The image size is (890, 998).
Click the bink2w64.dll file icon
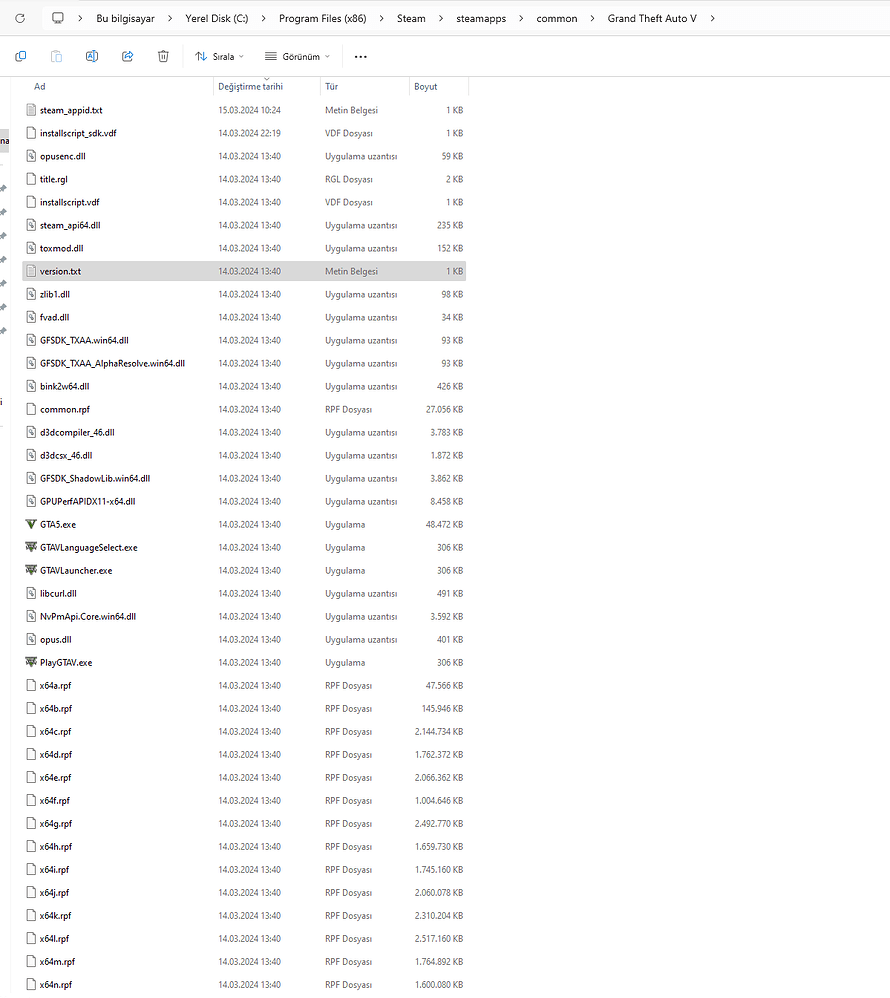[31, 386]
